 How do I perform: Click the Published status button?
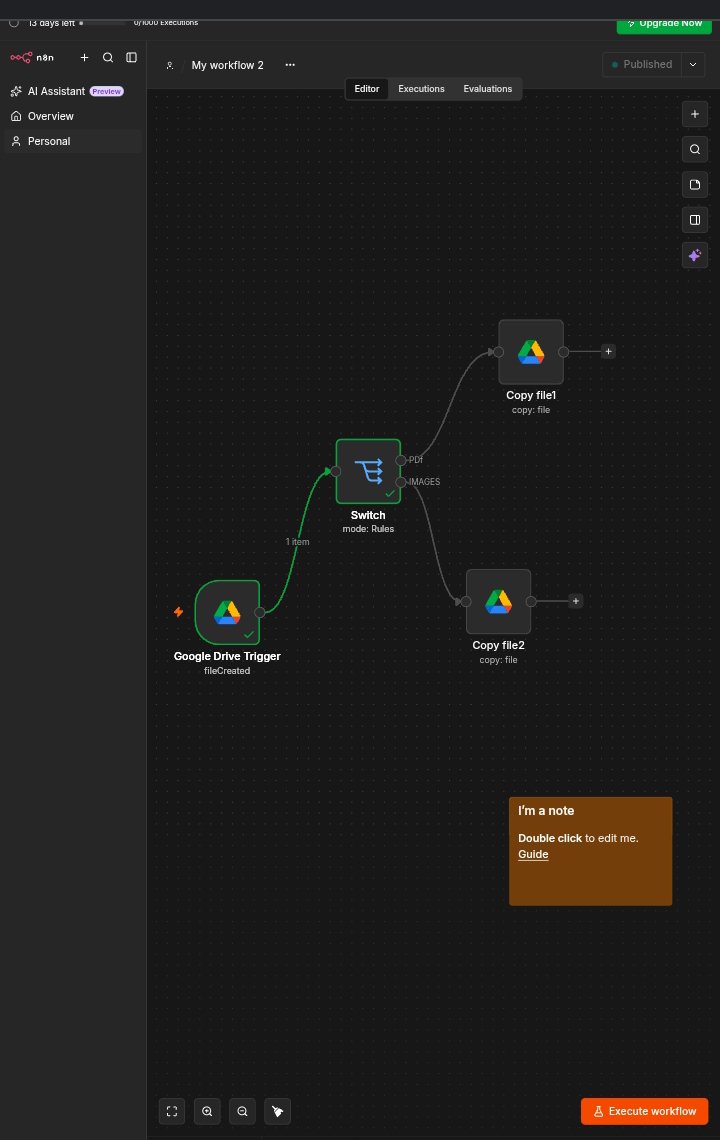[642, 64]
